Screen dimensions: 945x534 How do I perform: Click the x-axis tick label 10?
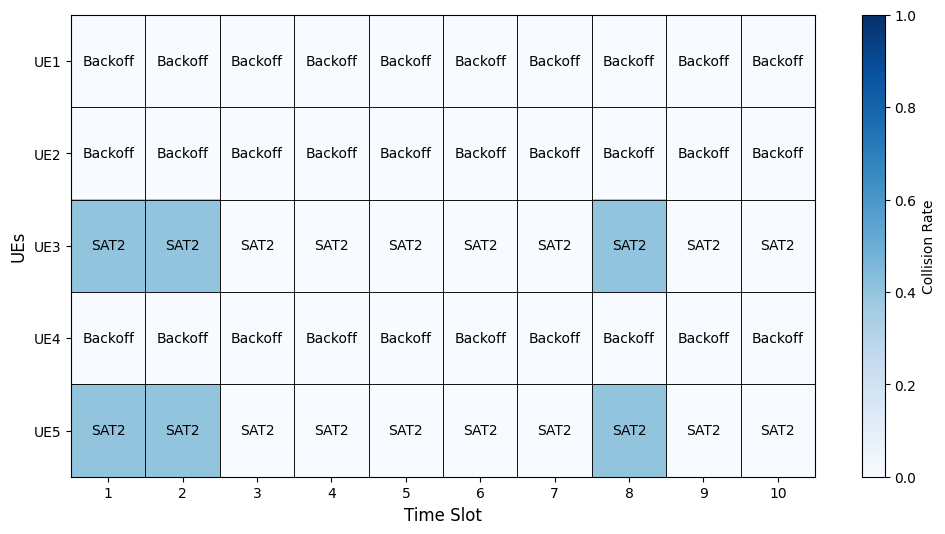(777, 493)
